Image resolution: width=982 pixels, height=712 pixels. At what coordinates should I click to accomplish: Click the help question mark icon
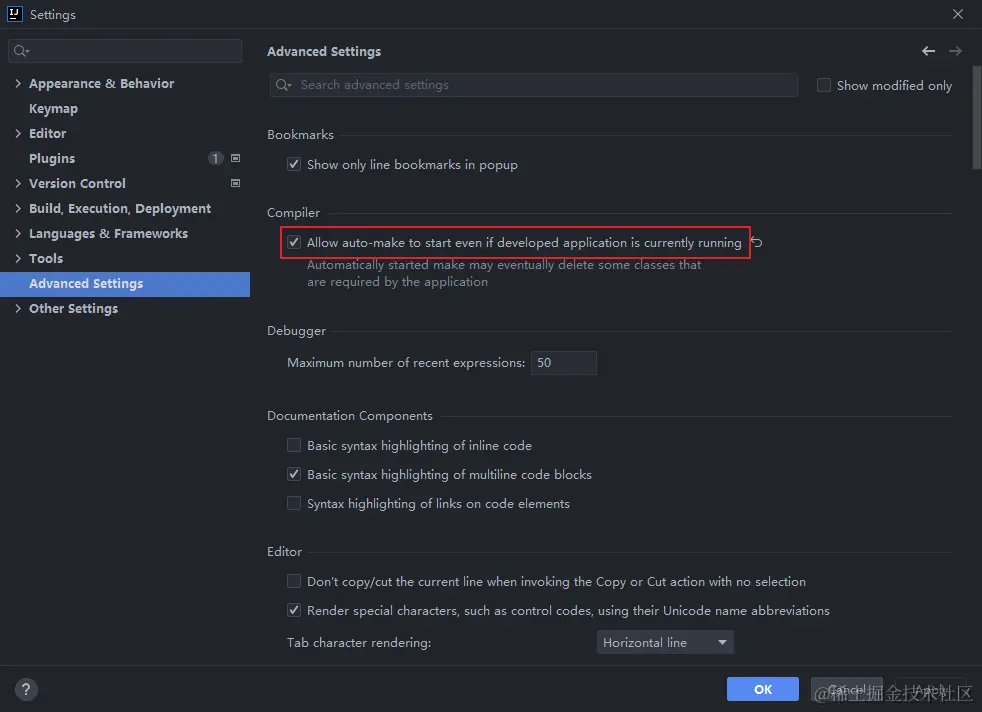tap(26, 689)
